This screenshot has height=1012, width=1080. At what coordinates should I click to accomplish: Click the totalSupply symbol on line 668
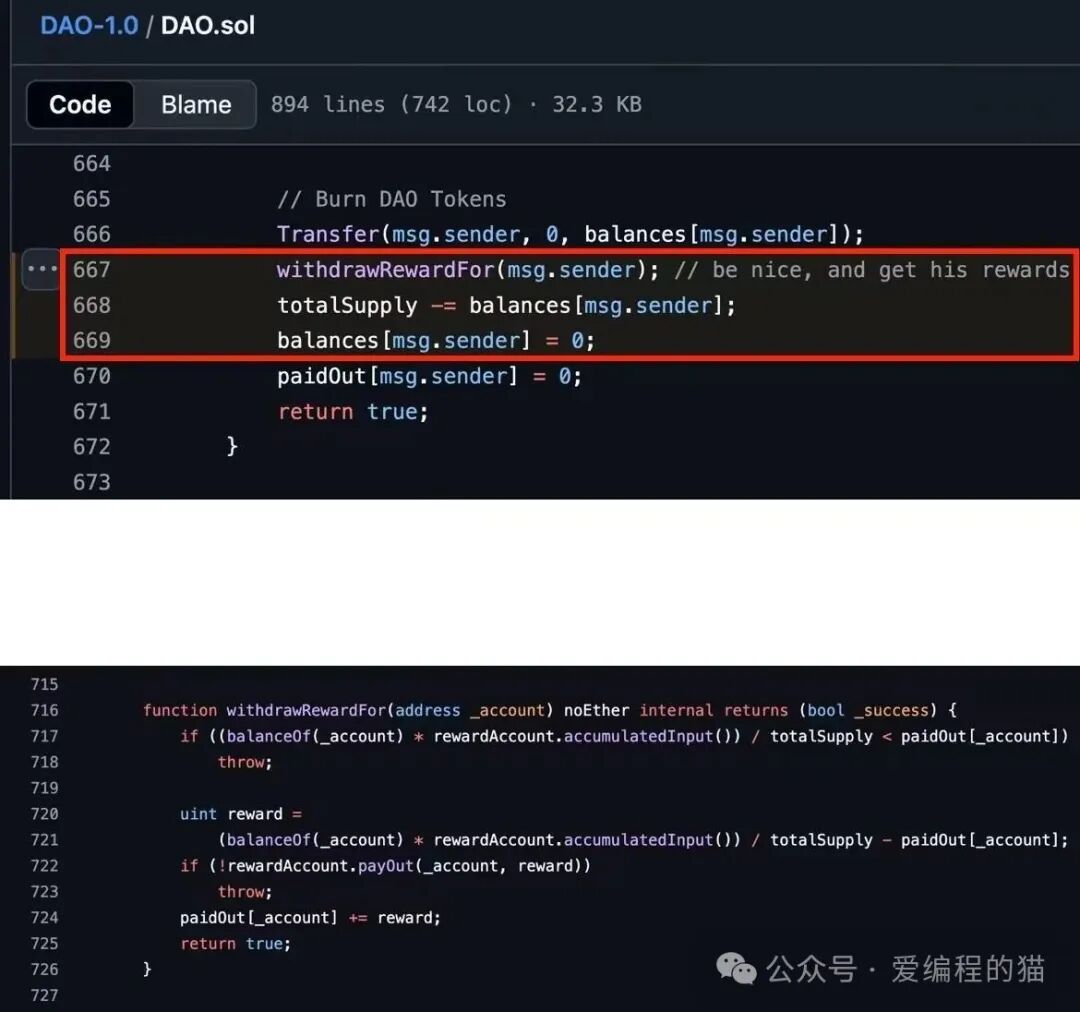[x=346, y=305]
